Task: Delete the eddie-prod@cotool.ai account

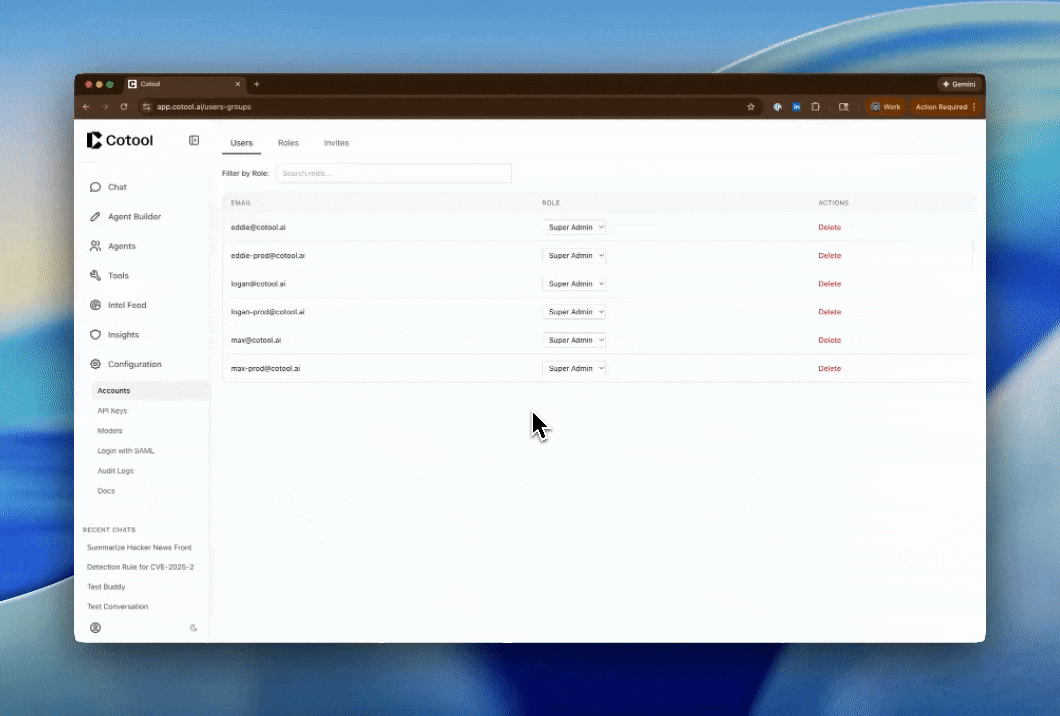Action: [x=829, y=255]
